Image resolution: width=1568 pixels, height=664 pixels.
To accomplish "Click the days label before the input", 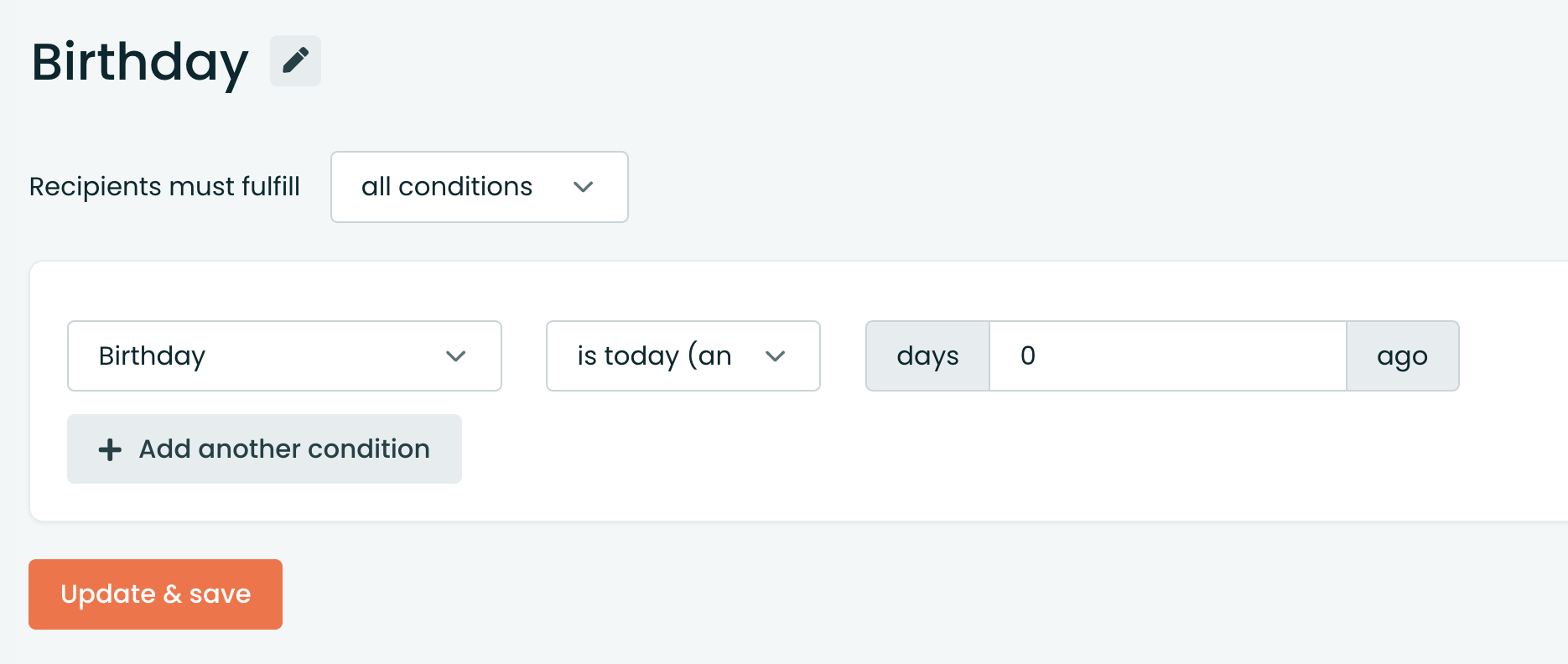I will (x=927, y=355).
